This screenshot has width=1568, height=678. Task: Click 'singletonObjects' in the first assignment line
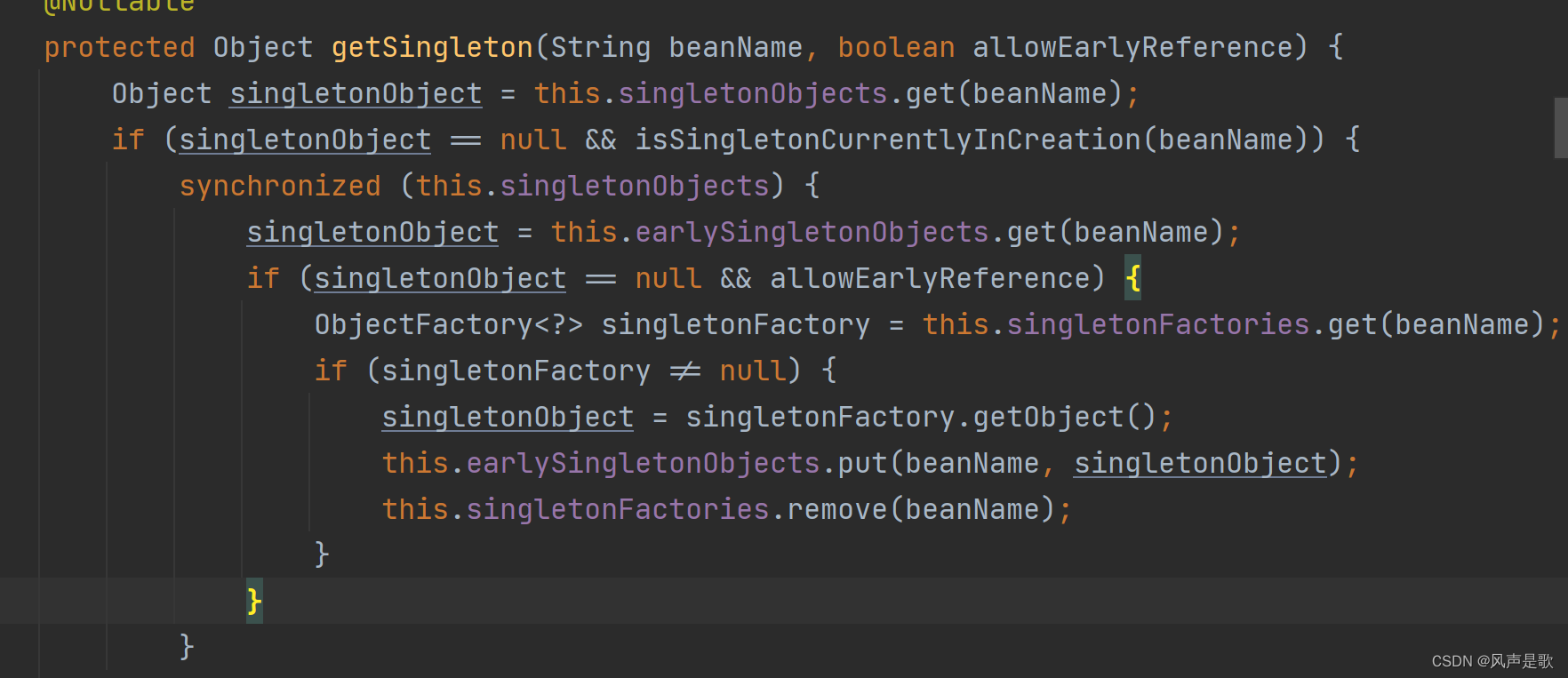[752, 93]
